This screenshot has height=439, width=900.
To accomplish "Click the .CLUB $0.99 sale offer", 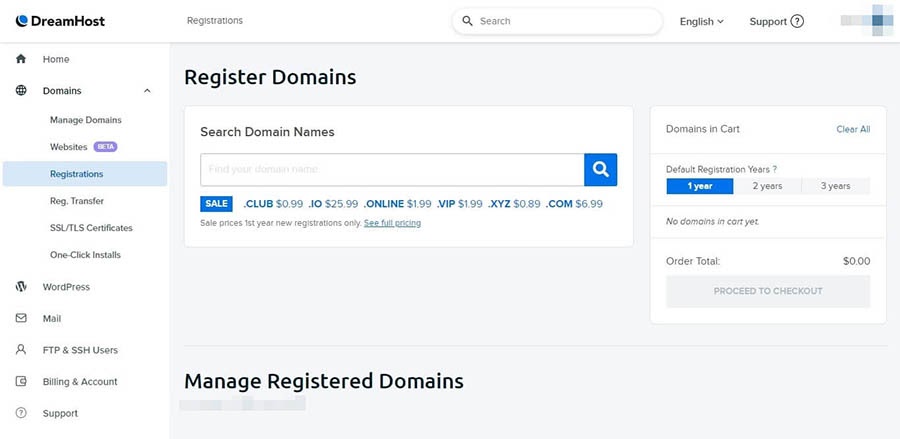I will pos(273,204).
